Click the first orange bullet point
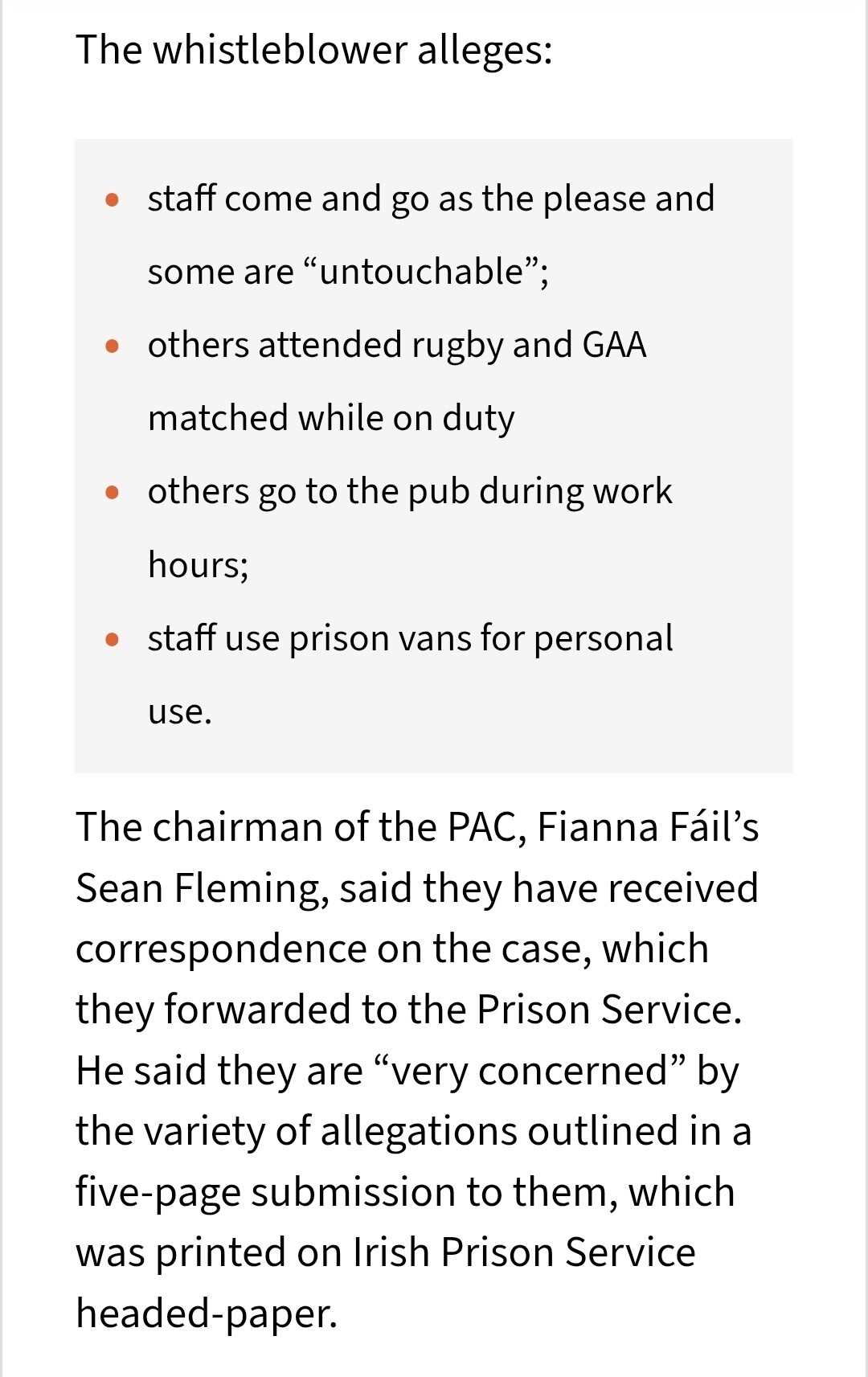This screenshot has height=1377, width=868. (113, 199)
